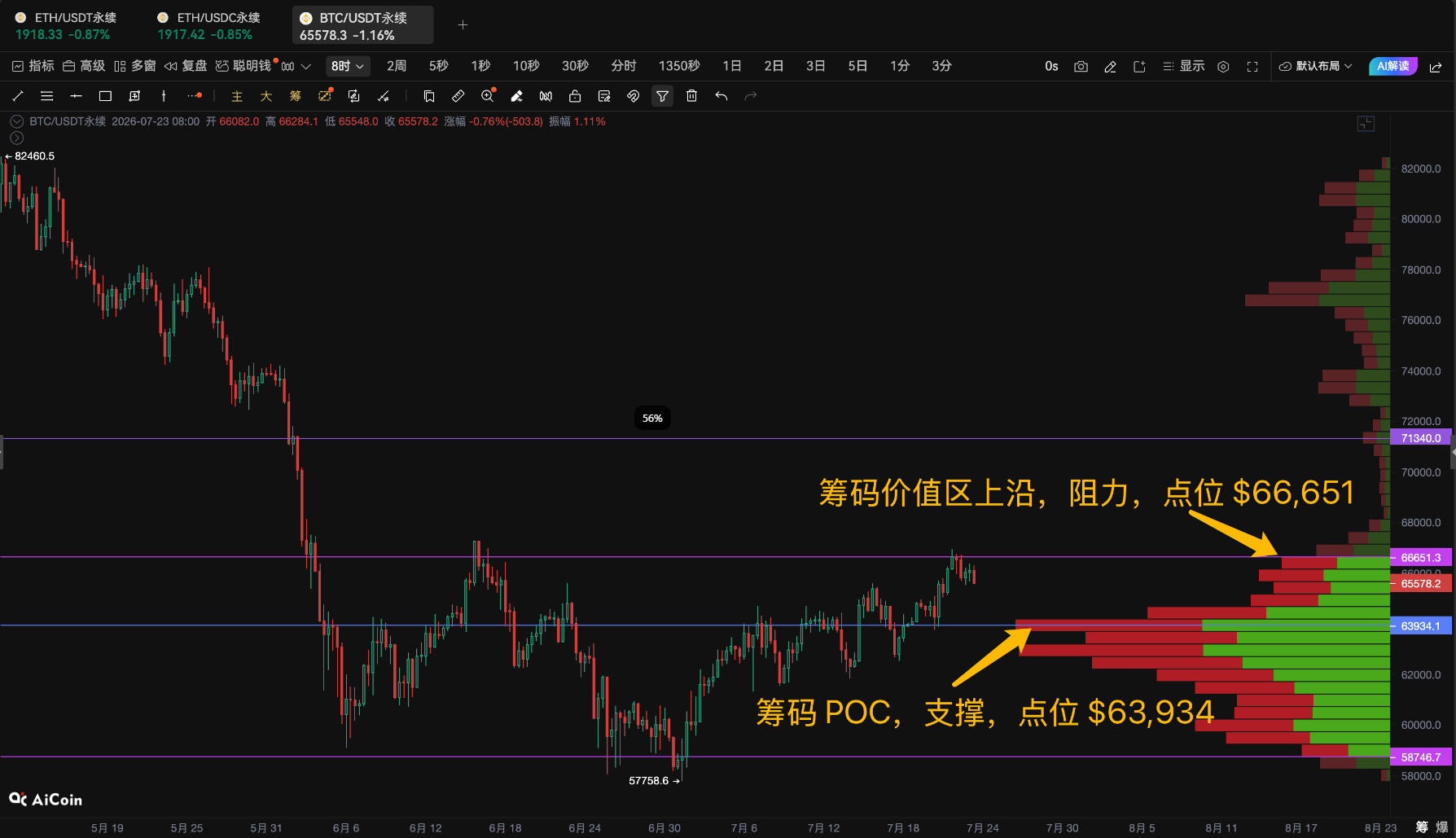Open the pencil edit tool in header
The width and height of the screenshot is (1456, 838).
click(1110, 67)
